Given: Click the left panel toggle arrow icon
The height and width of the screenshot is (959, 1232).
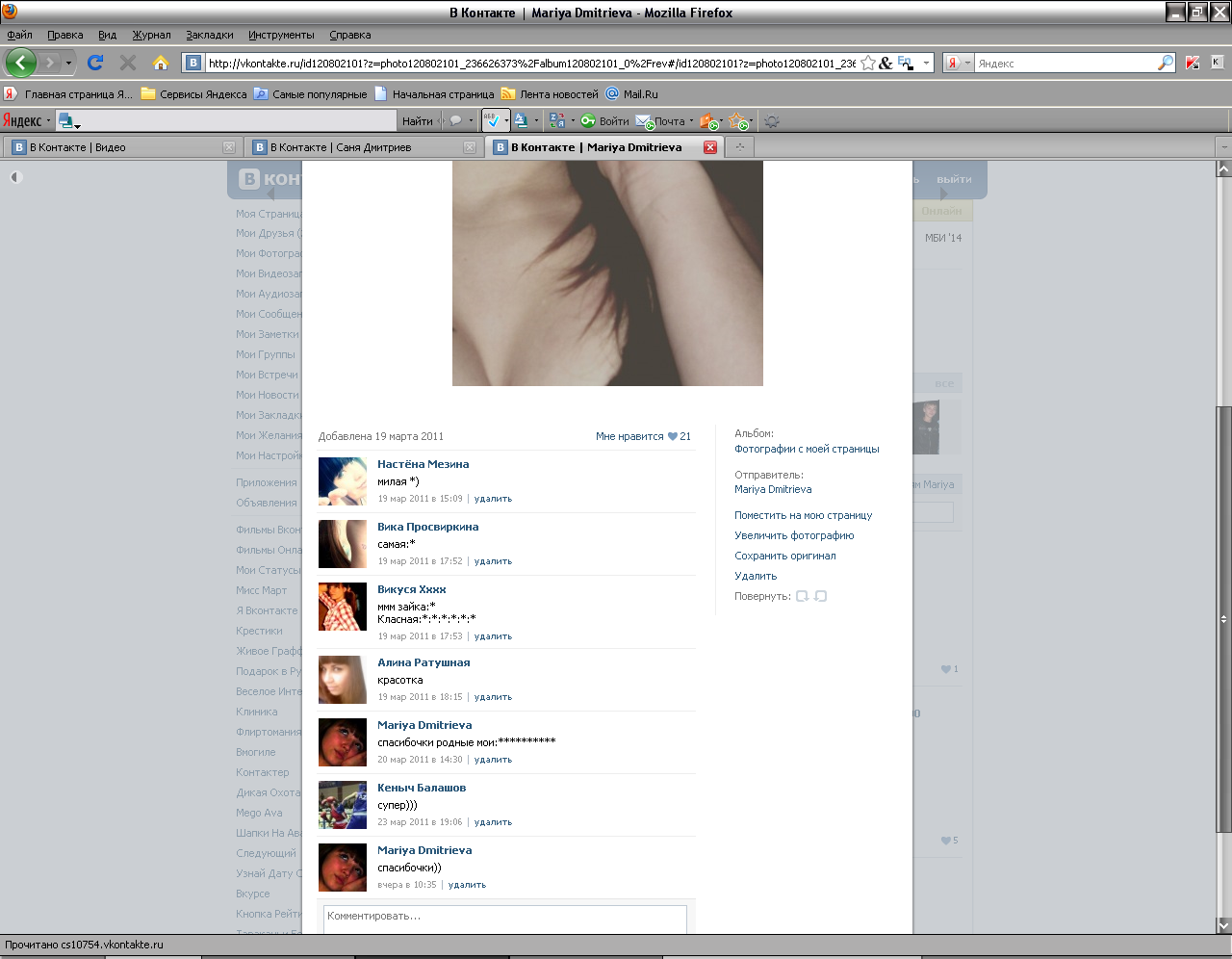Looking at the screenshot, I should point(15,177).
